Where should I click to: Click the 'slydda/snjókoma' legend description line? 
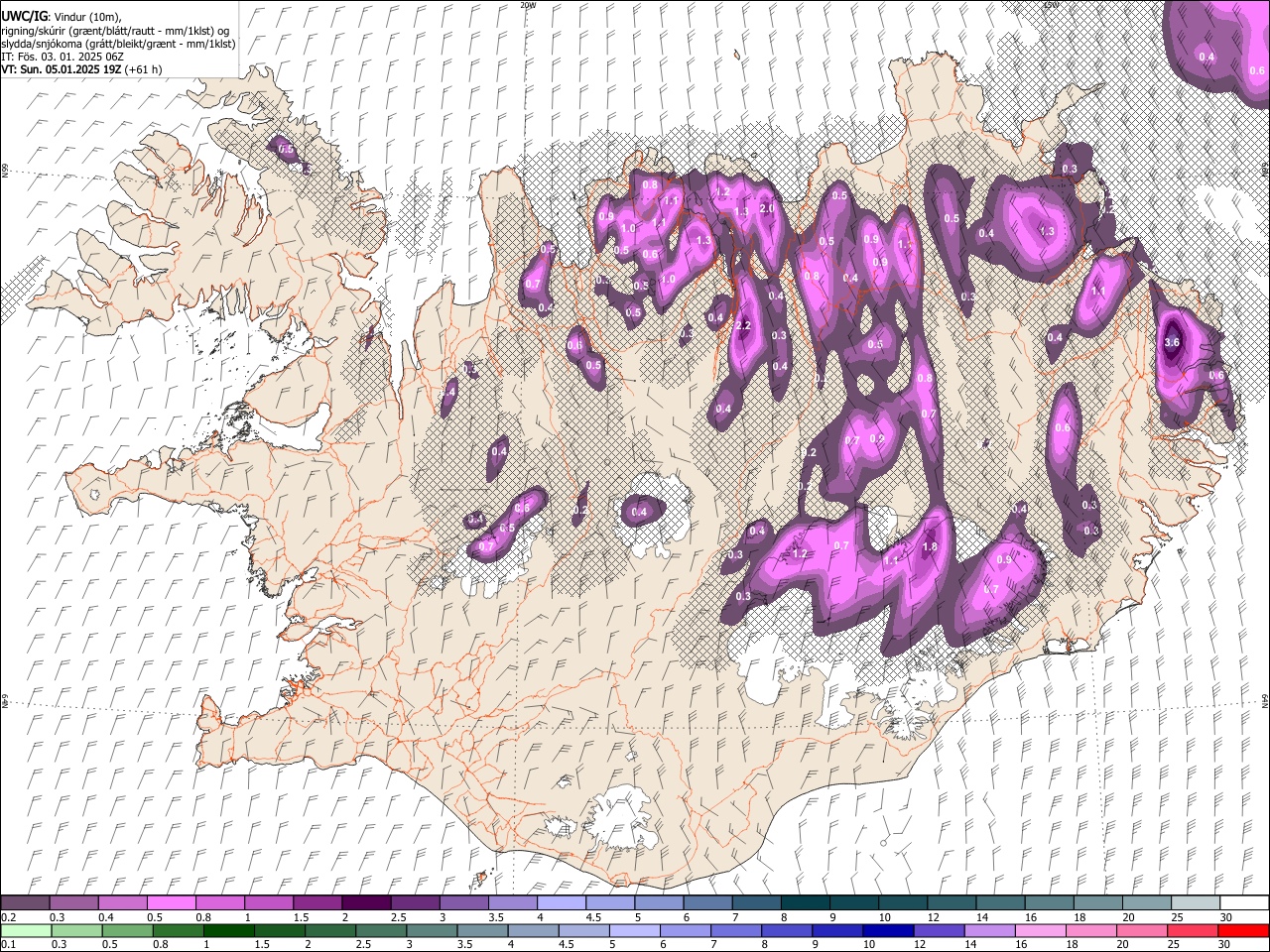click(x=119, y=43)
